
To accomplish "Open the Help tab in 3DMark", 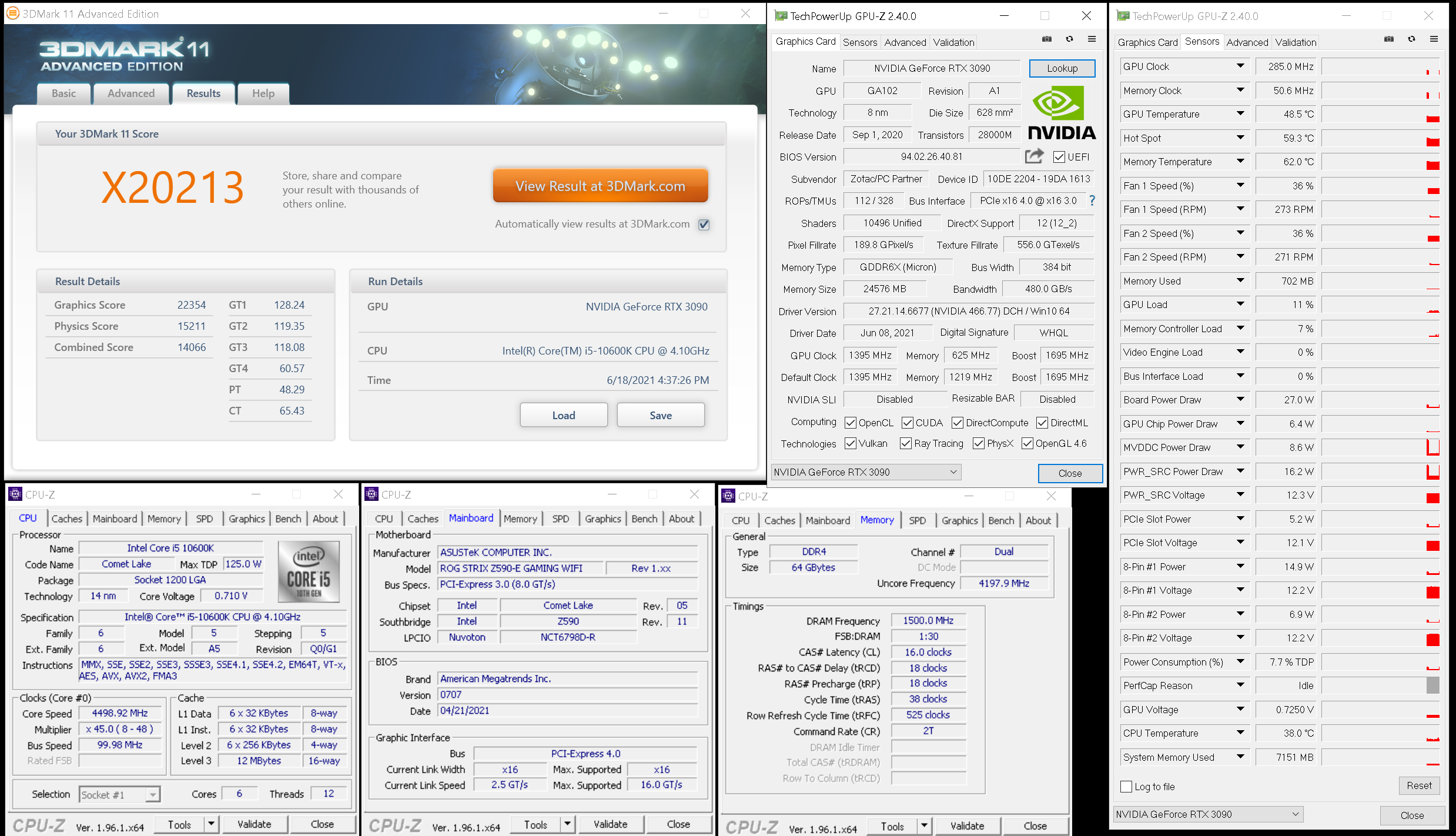I will [x=263, y=93].
